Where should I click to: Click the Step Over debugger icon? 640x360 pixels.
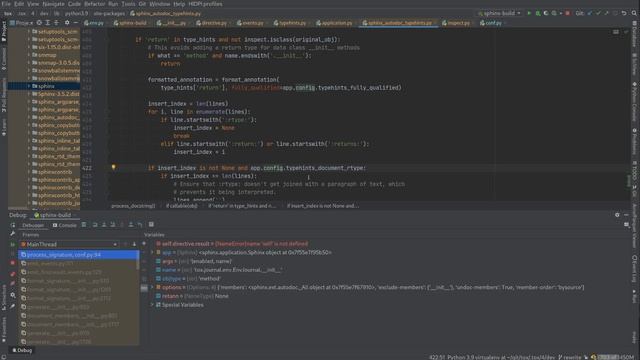point(95,224)
